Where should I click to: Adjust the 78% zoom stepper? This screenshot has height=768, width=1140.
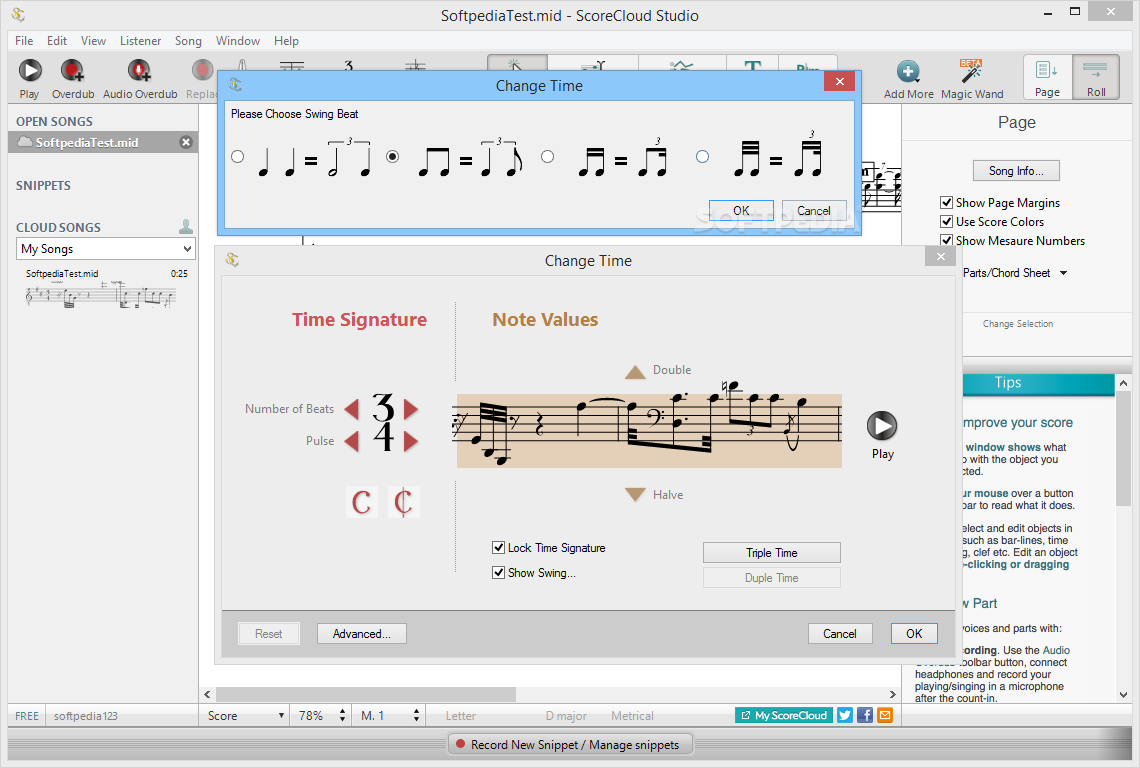[342, 716]
